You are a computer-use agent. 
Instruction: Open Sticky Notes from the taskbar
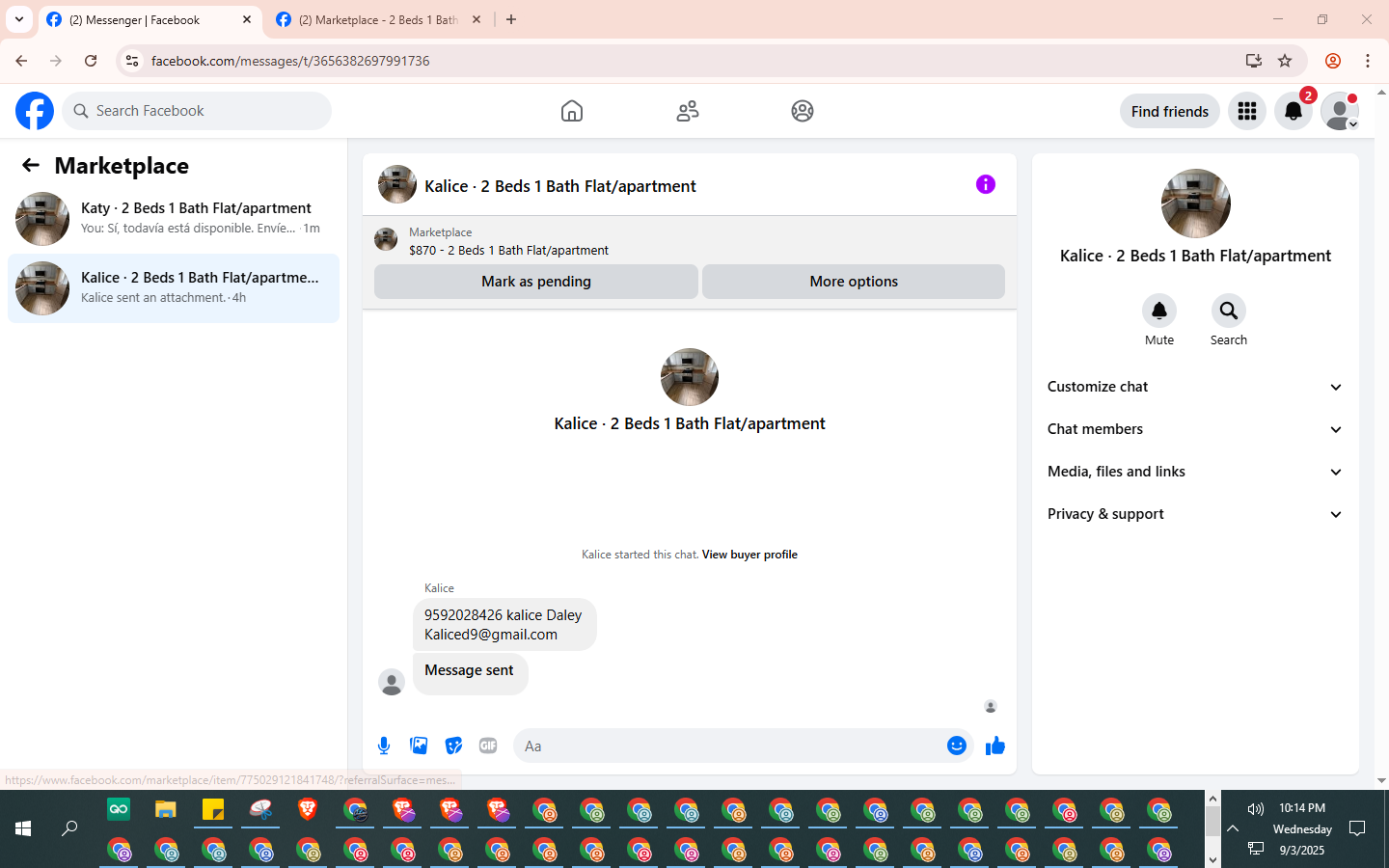(x=213, y=809)
